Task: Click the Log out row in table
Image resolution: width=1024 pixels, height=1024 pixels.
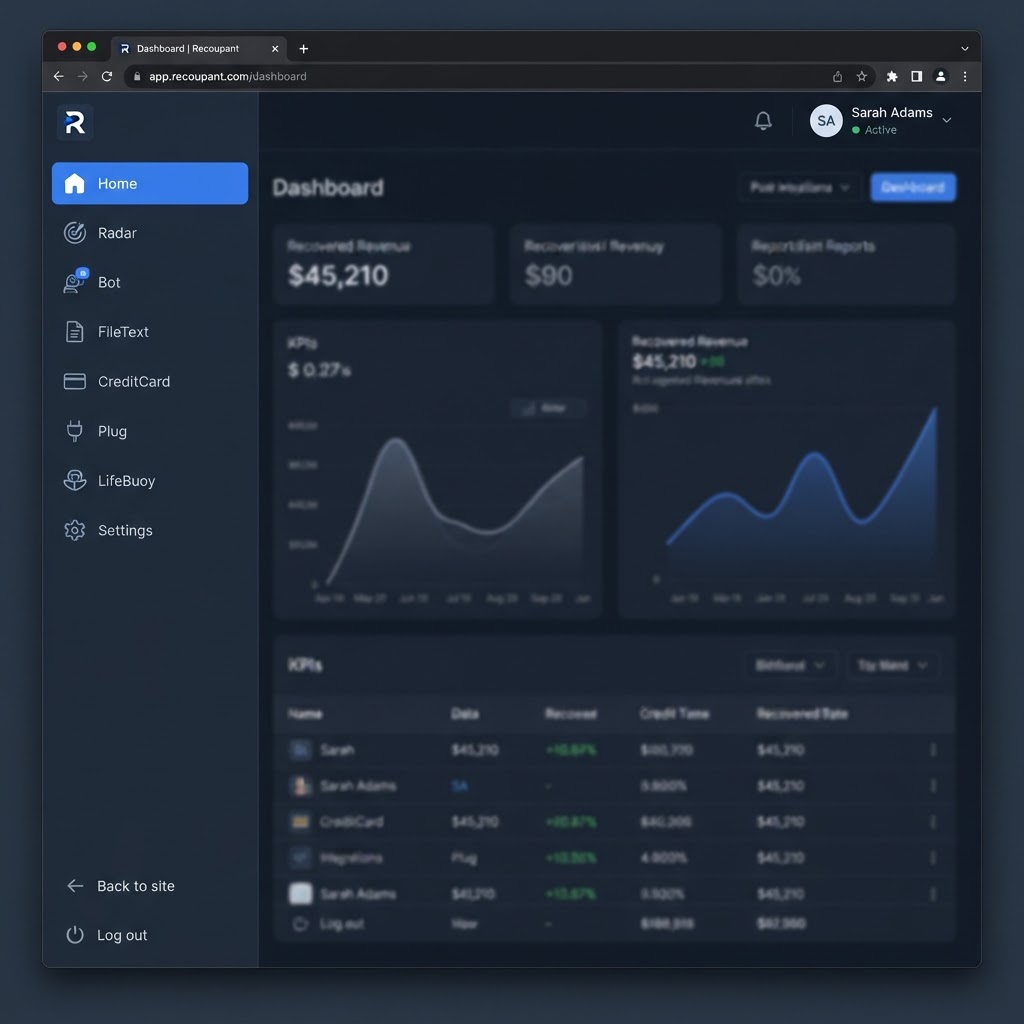Action: [x=614, y=924]
